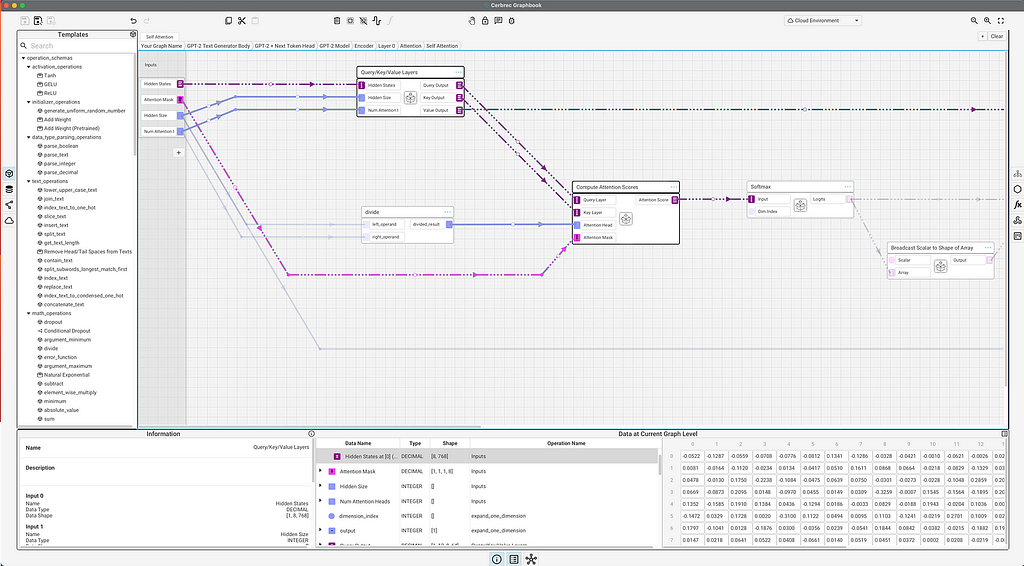This screenshot has width=1024, height=566.
Task: Cut selection with the scissors icon
Action: (x=242, y=21)
